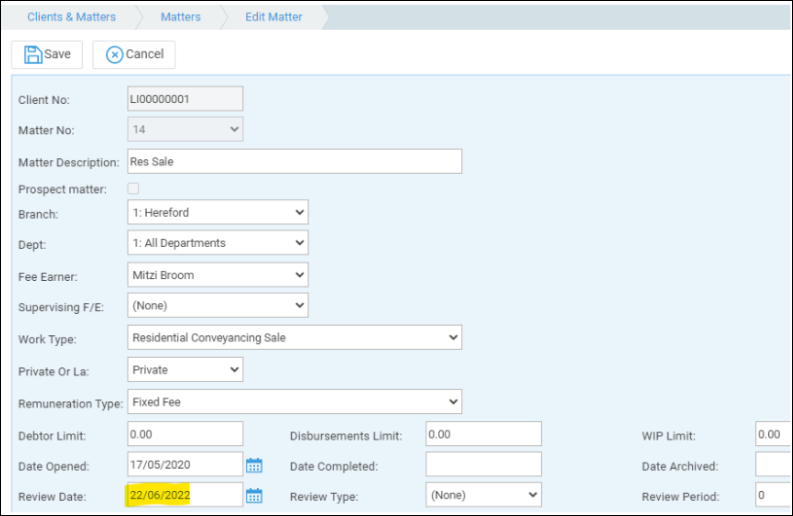Open the Supervising F/E dropdown
The image size is (793, 516).
pyautogui.click(x=218, y=305)
